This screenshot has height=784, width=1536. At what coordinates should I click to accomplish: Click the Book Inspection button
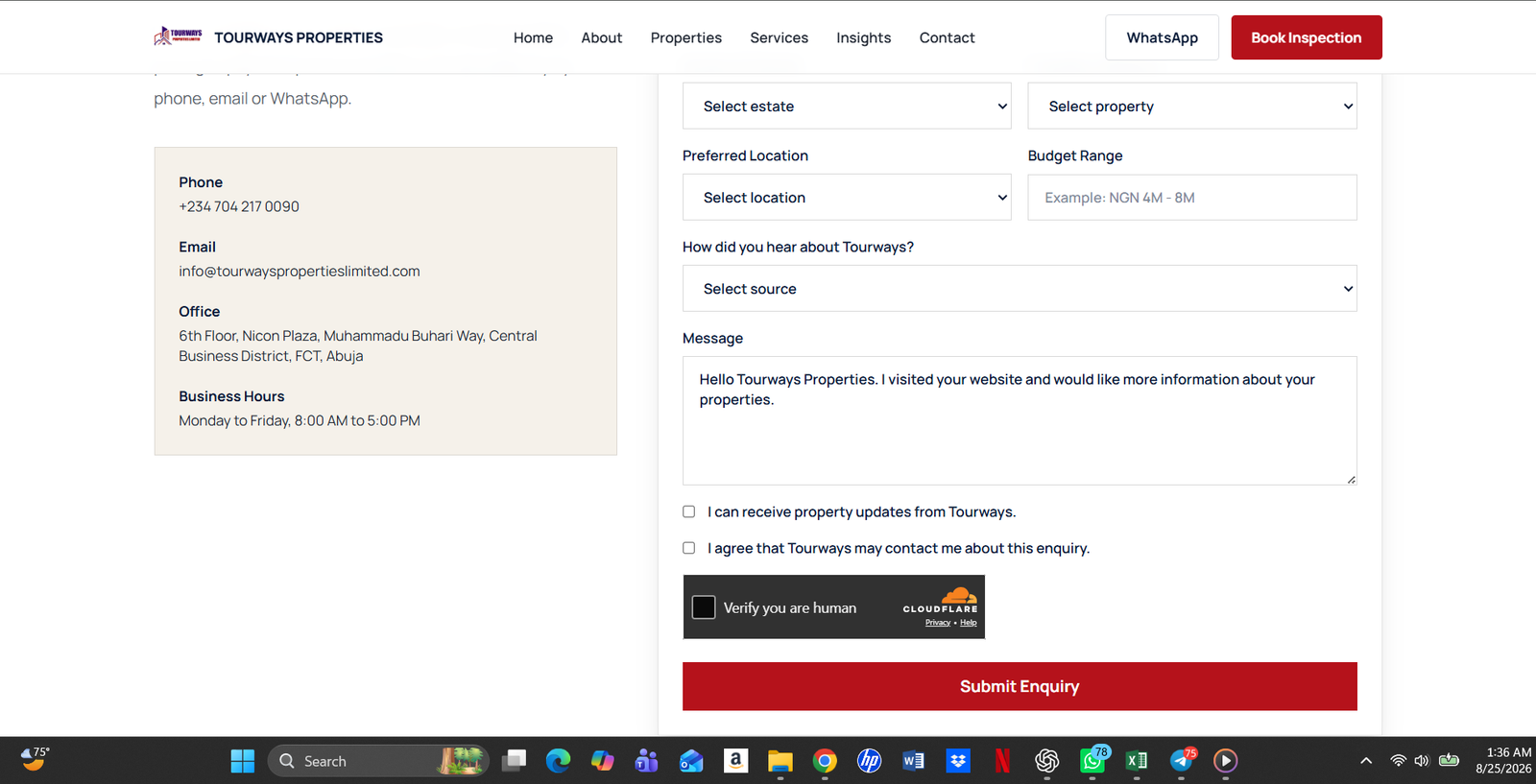(1307, 37)
